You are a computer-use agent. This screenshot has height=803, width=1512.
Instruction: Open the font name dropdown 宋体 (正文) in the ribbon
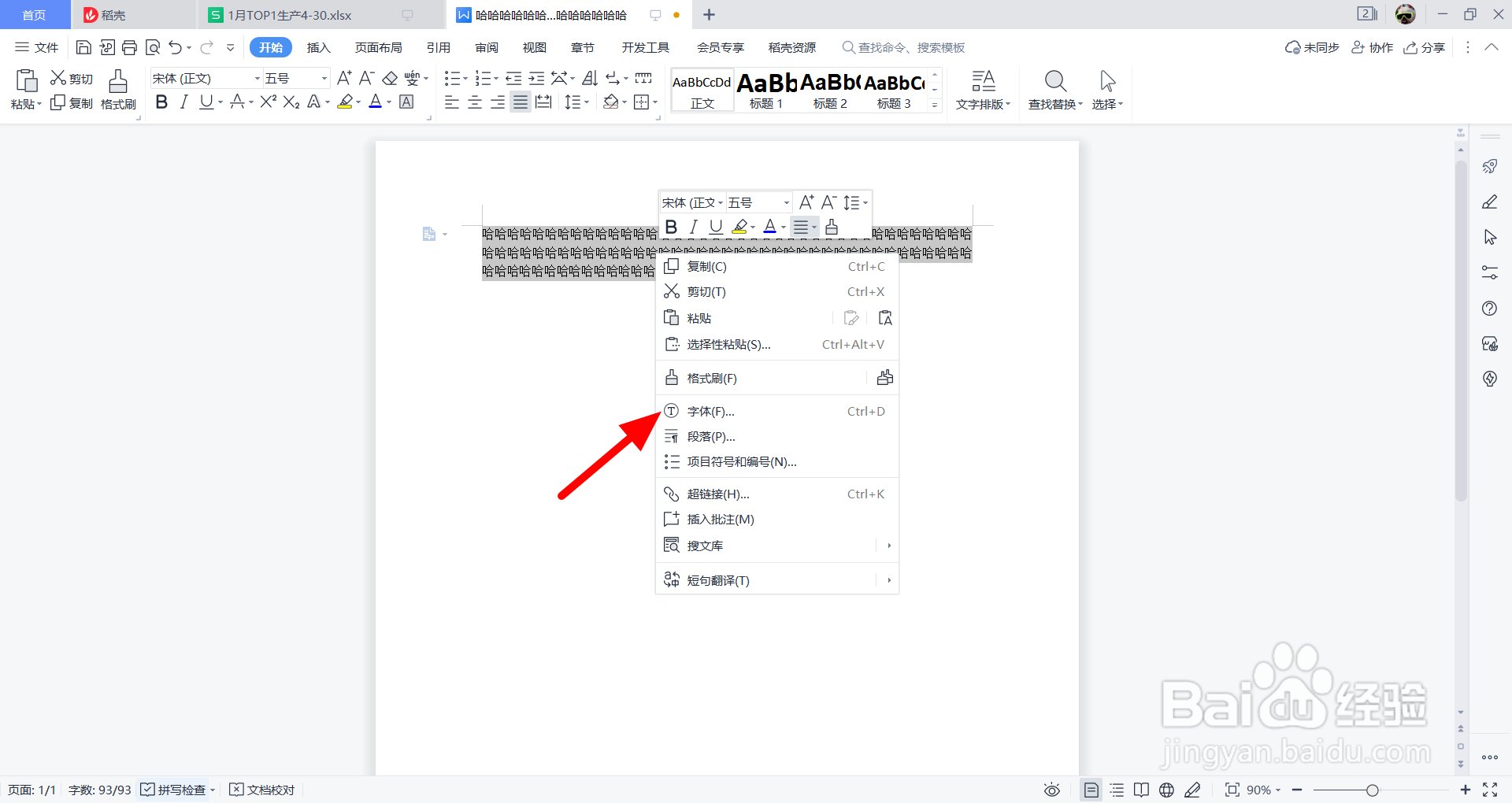pyautogui.click(x=257, y=79)
